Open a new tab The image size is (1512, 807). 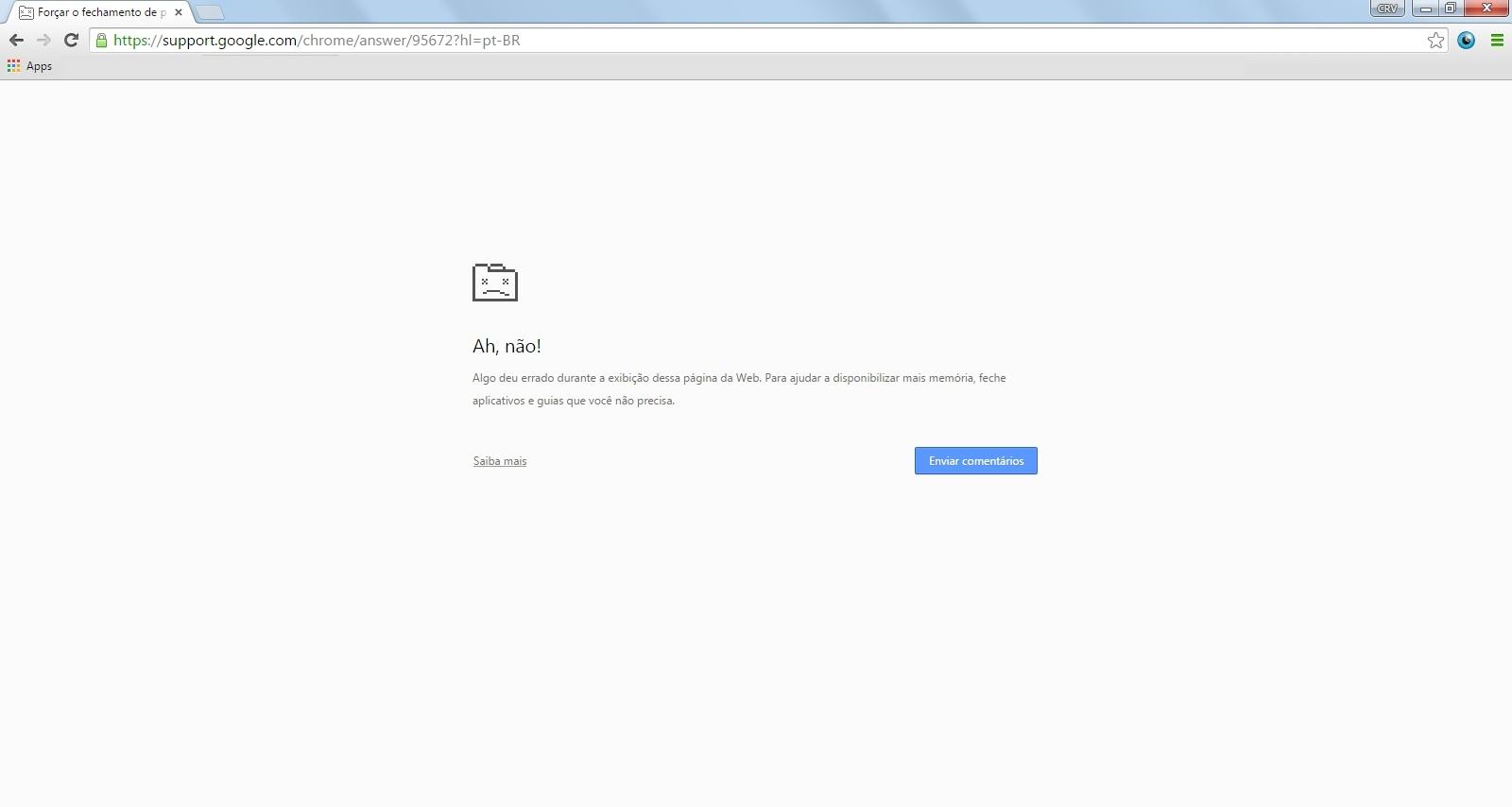point(210,12)
